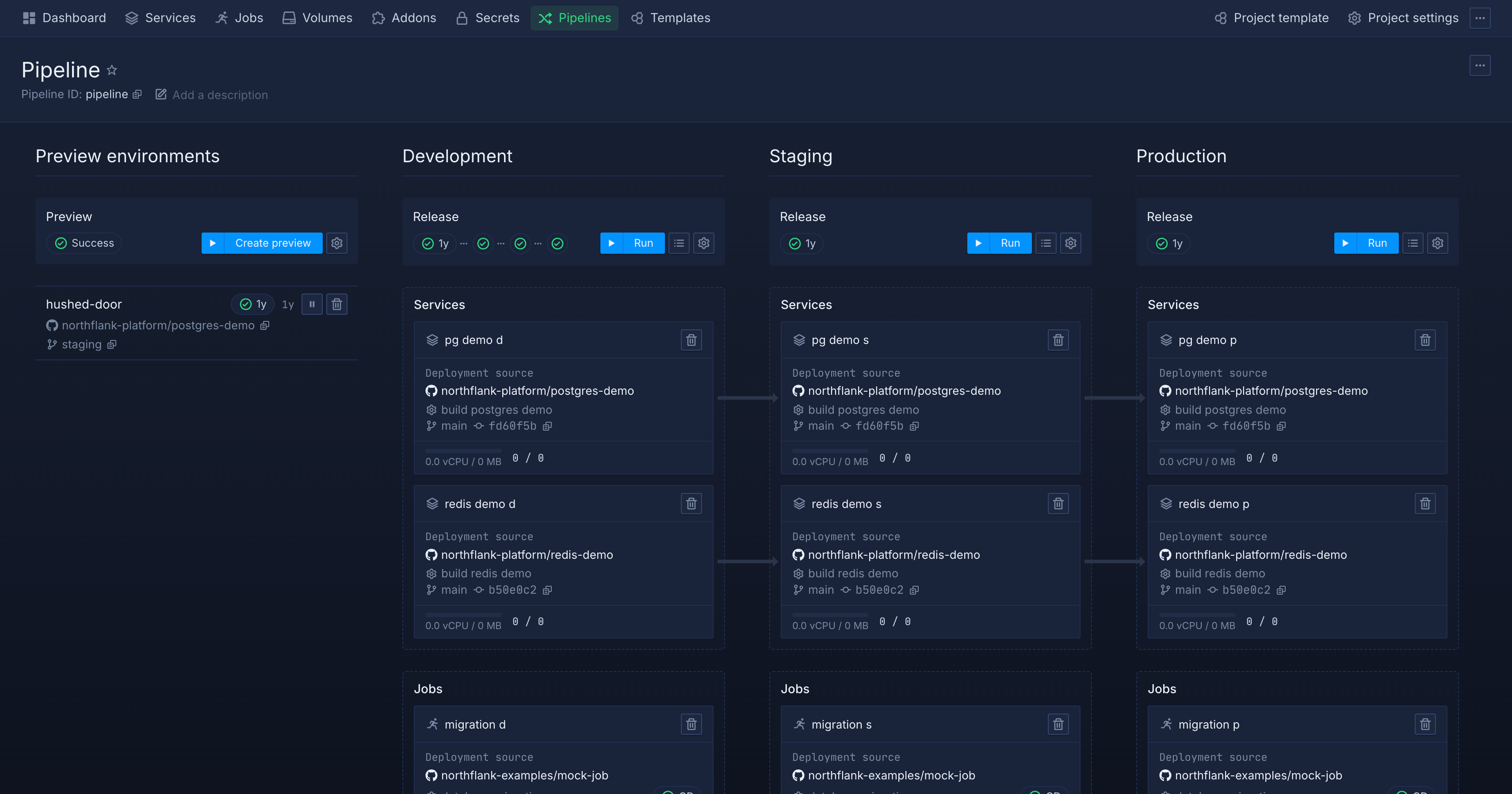Open Production release settings gear

pos(1437,243)
